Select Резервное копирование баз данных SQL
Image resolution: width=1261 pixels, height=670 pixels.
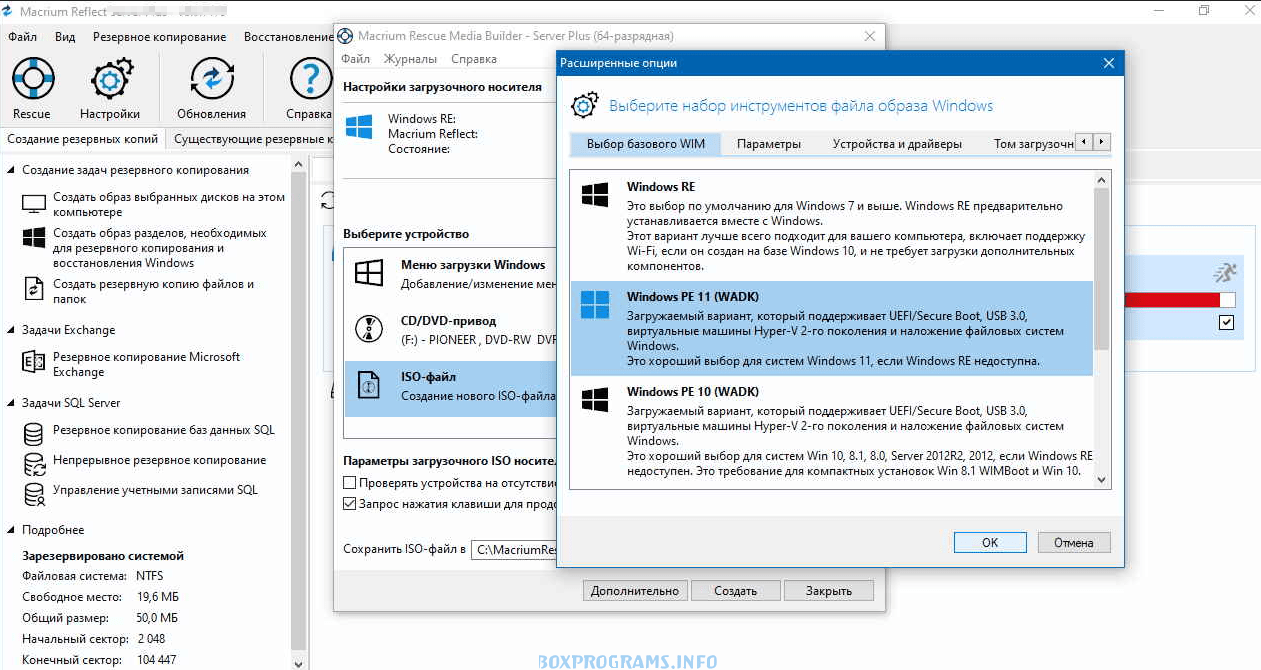pyautogui.click(x=164, y=430)
